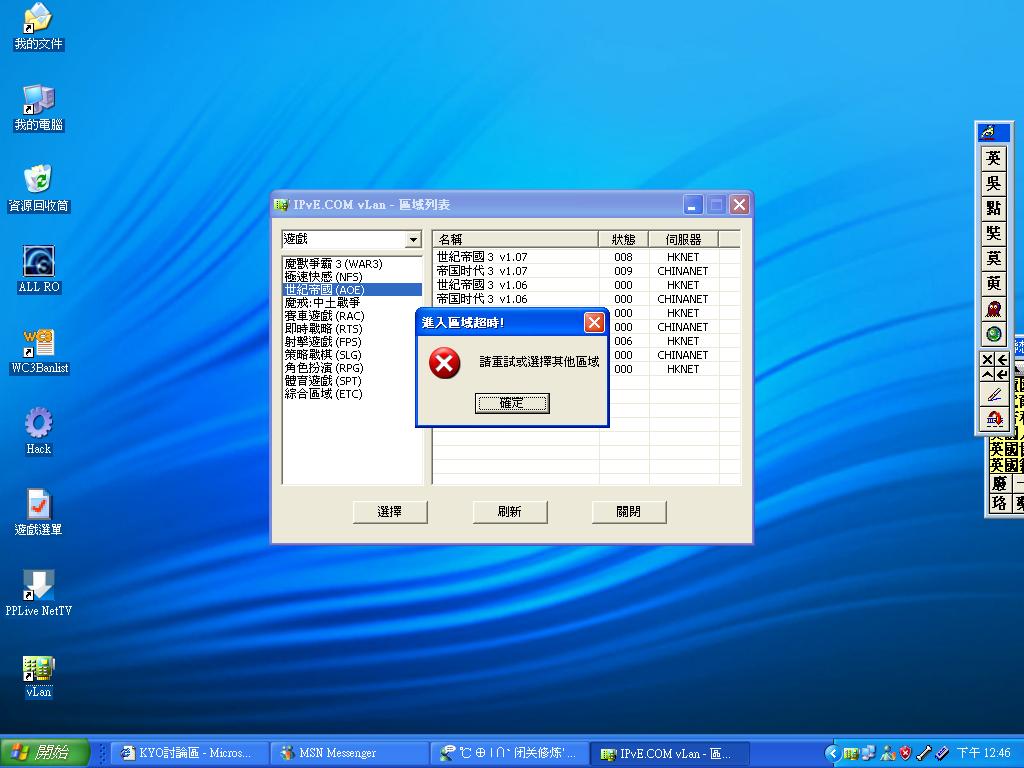Select 魔獸爭霸 3 (WAR3) in the game list
The image size is (1024, 768).
(x=333, y=264)
